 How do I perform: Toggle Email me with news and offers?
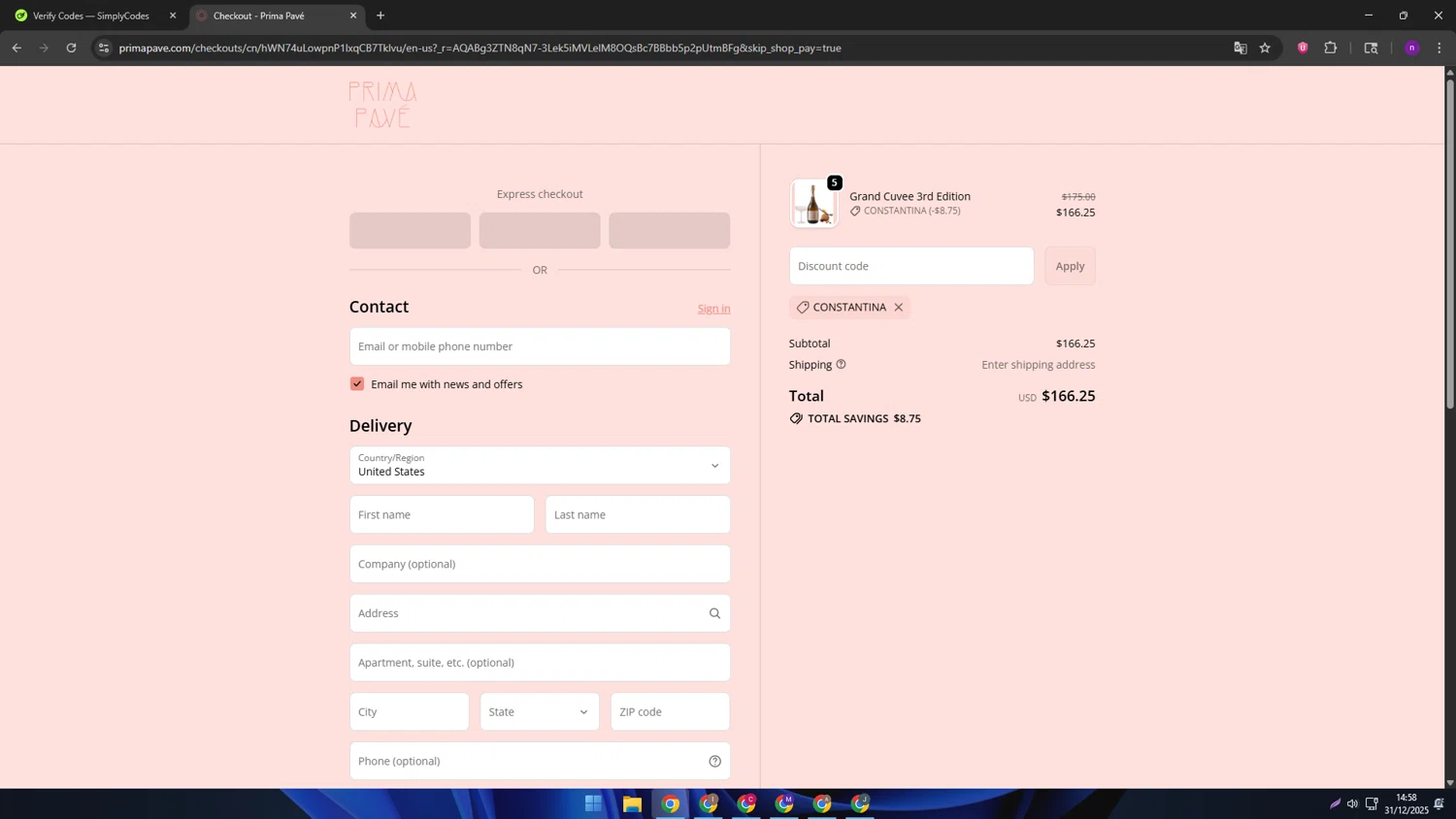[357, 384]
